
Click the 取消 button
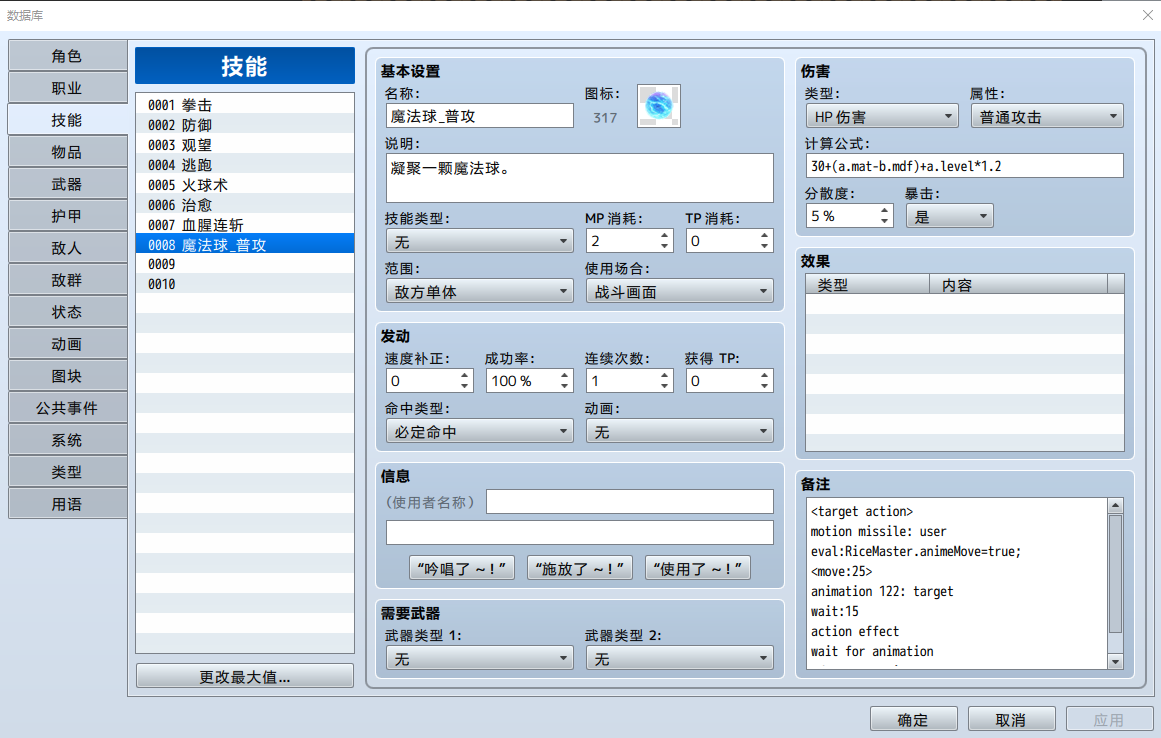pos(1011,719)
